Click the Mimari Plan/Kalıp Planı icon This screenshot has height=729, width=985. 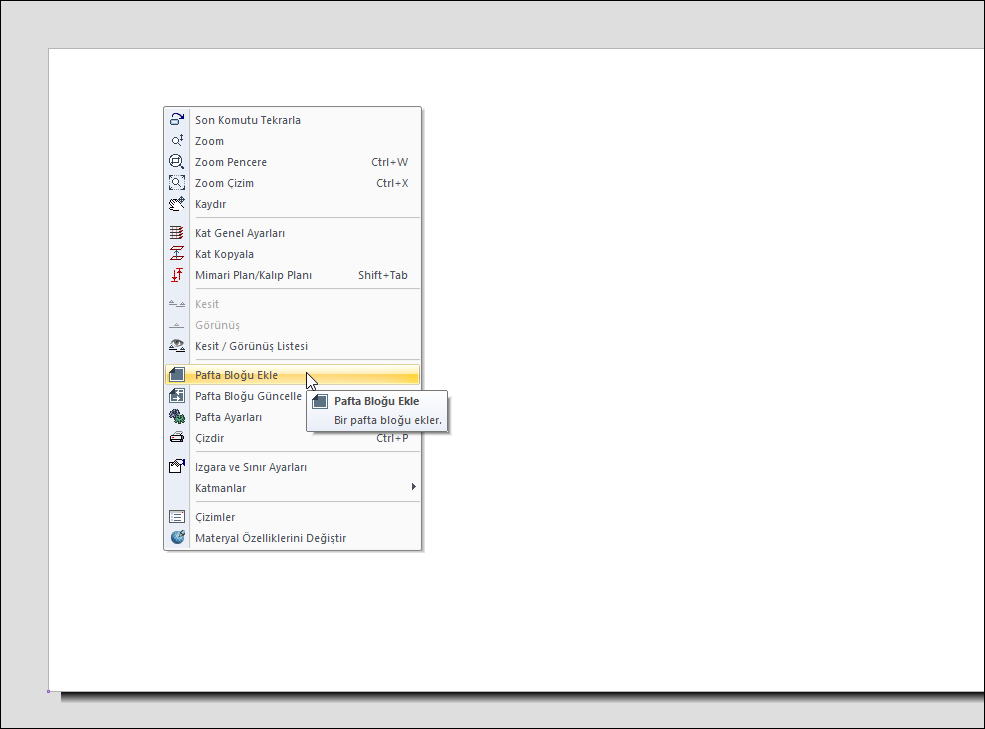coord(177,275)
